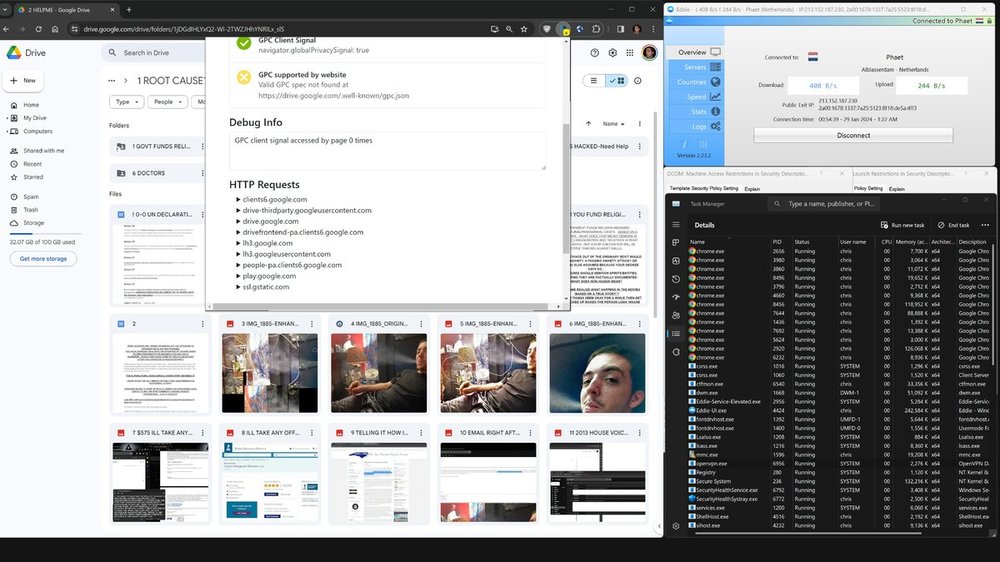The height and width of the screenshot is (562, 1000).
Task: Switch Drive to grid layout
Action: 617,80
